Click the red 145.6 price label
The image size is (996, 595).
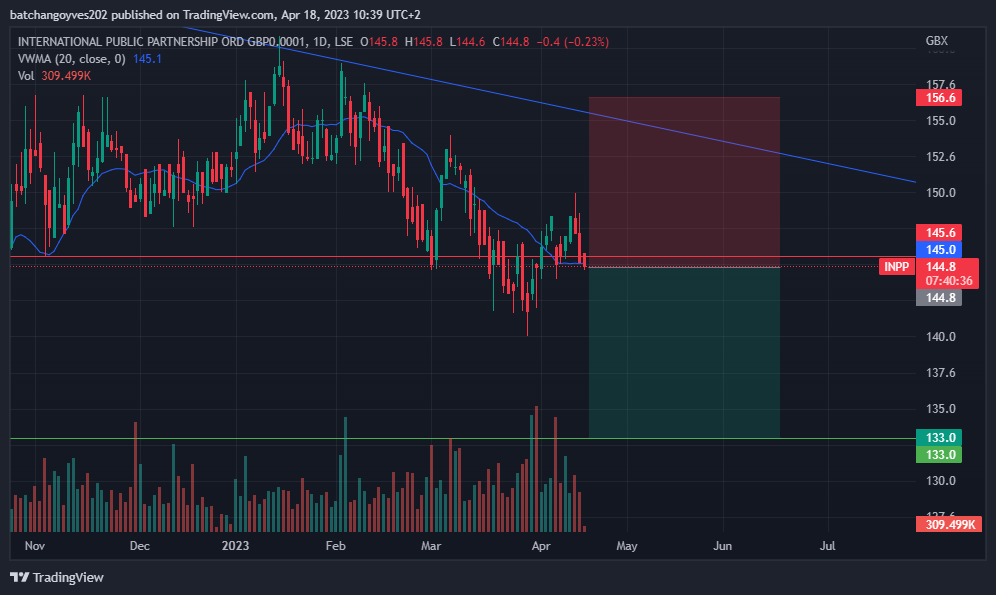pos(939,233)
